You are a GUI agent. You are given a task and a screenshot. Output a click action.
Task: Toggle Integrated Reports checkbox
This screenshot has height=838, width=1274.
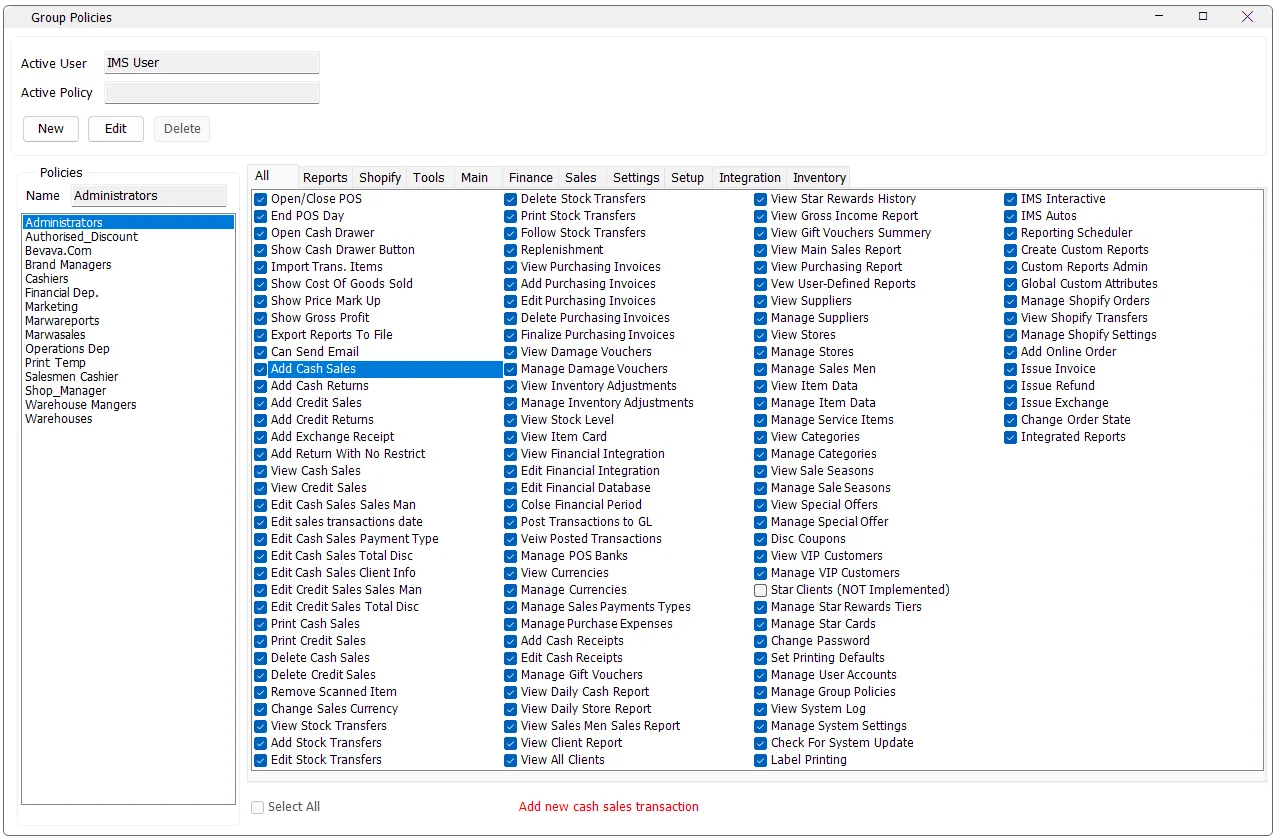click(1011, 437)
